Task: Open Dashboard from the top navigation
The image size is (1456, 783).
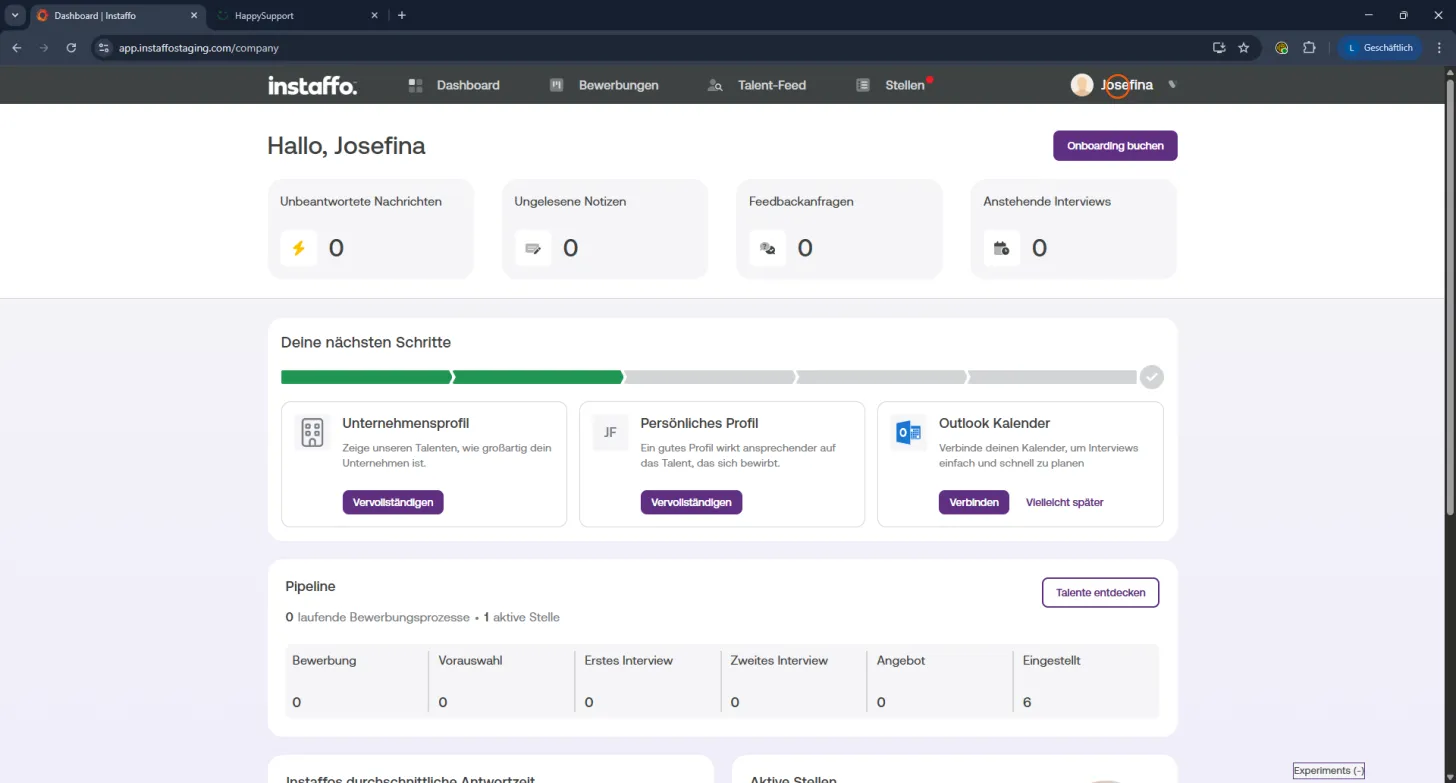Action: [454, 85]
